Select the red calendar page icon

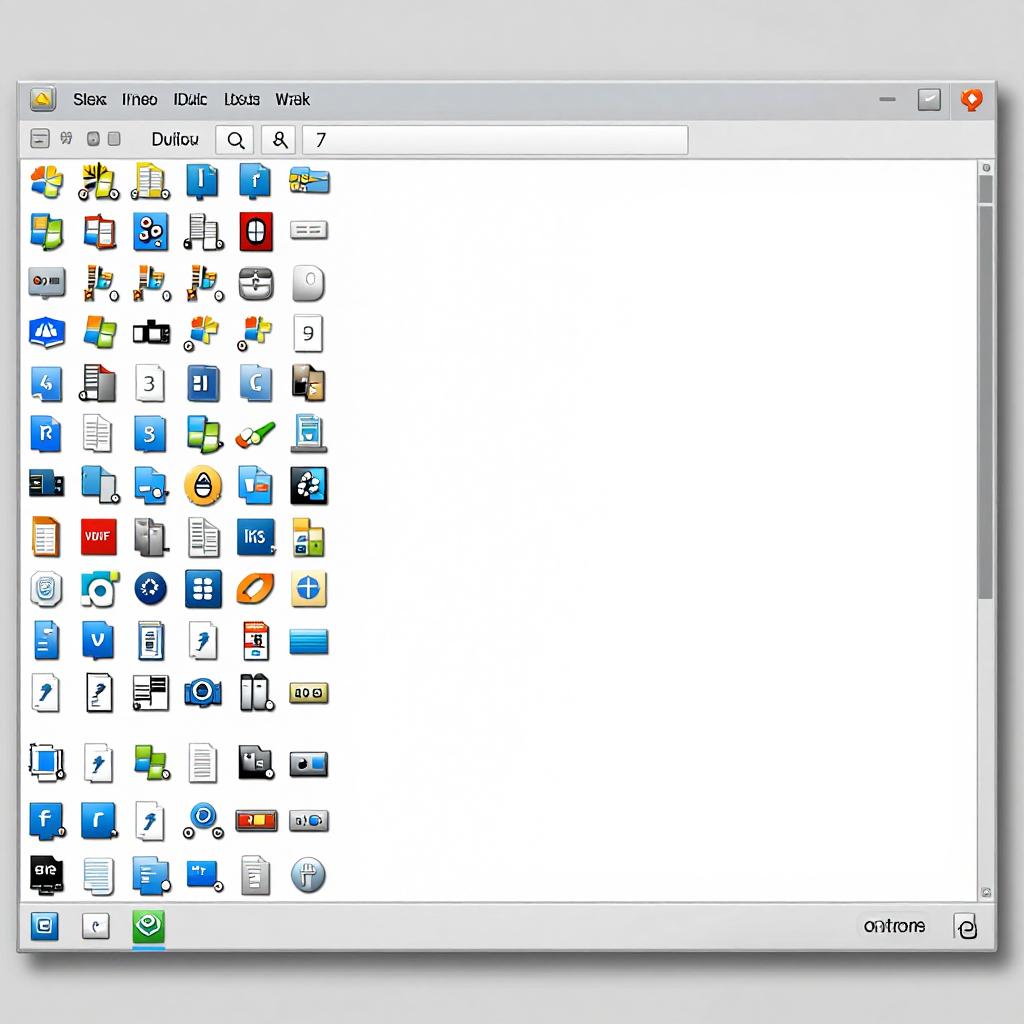[x=256, y=641]
